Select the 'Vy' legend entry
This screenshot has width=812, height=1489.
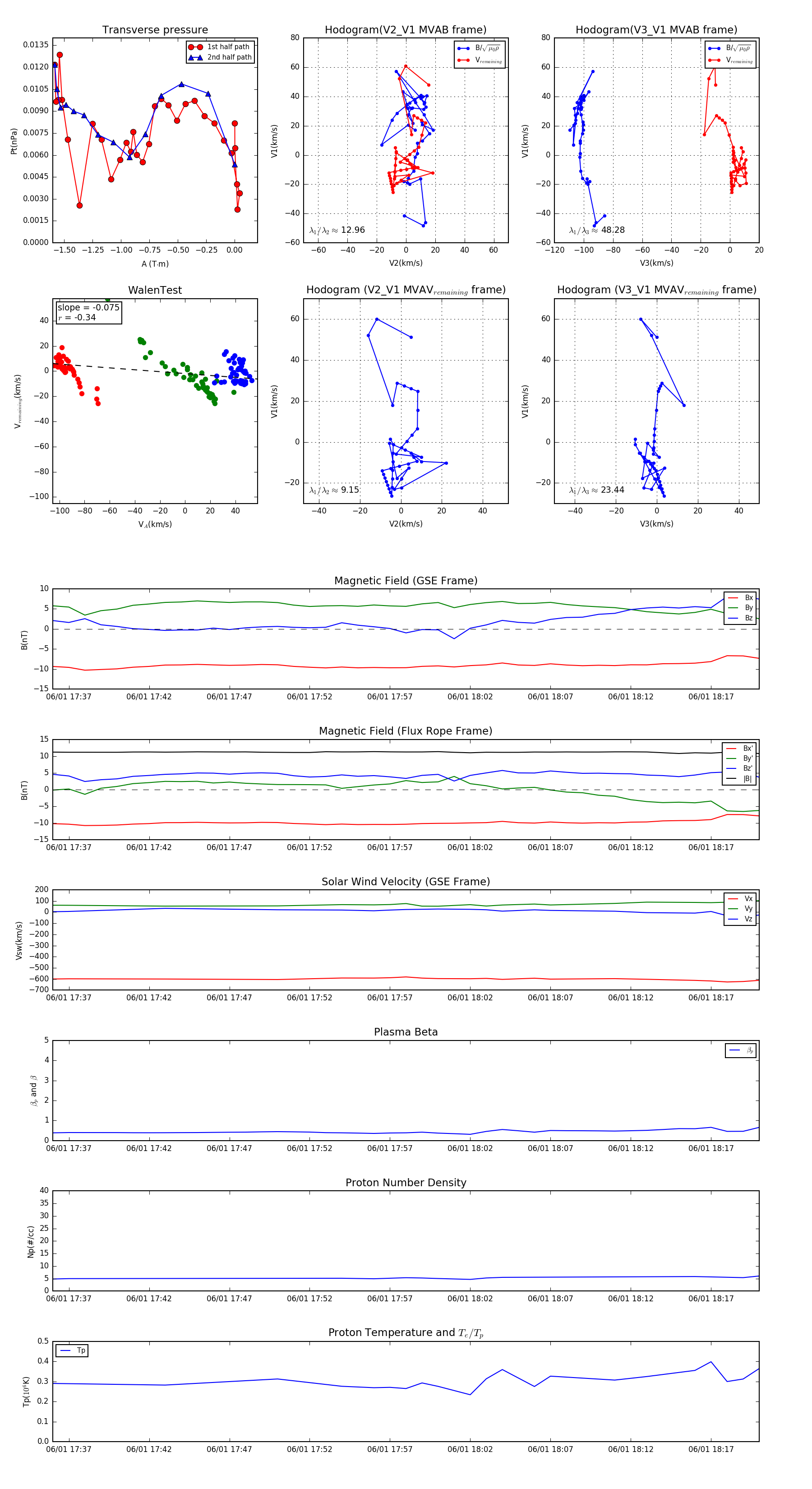740,909
